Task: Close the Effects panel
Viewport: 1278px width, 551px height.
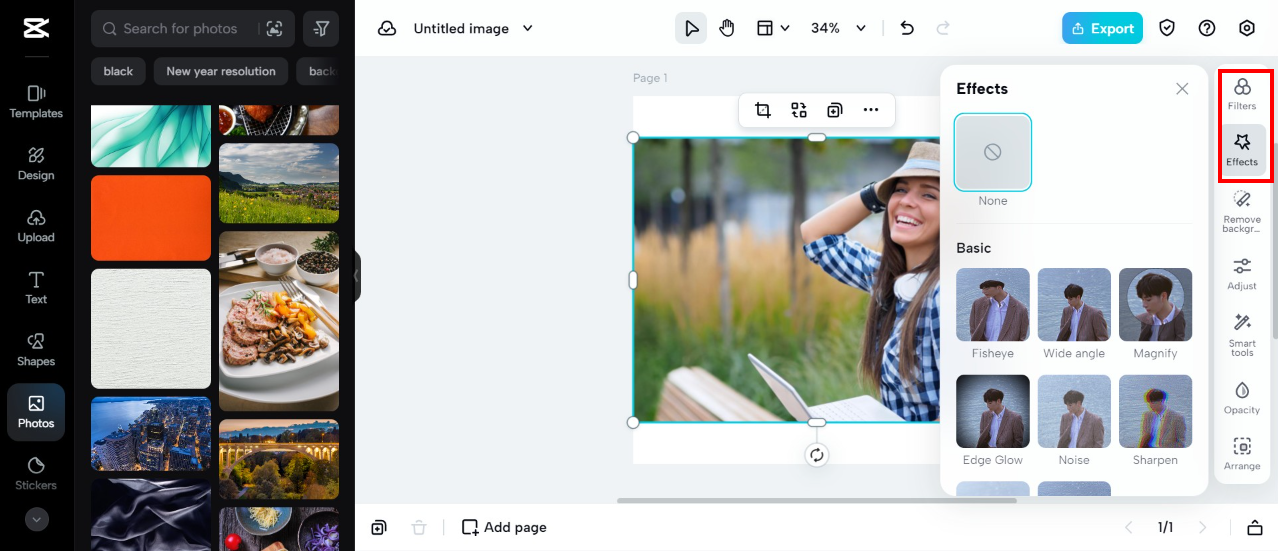Action: click(x=1182, y=89)
